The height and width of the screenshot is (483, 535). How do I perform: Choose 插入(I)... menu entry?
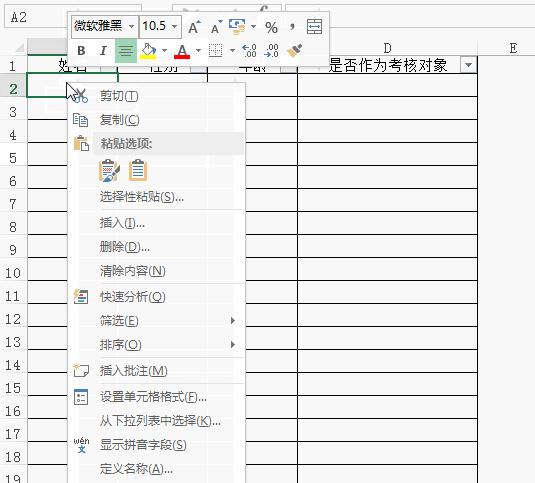(157, 223)
